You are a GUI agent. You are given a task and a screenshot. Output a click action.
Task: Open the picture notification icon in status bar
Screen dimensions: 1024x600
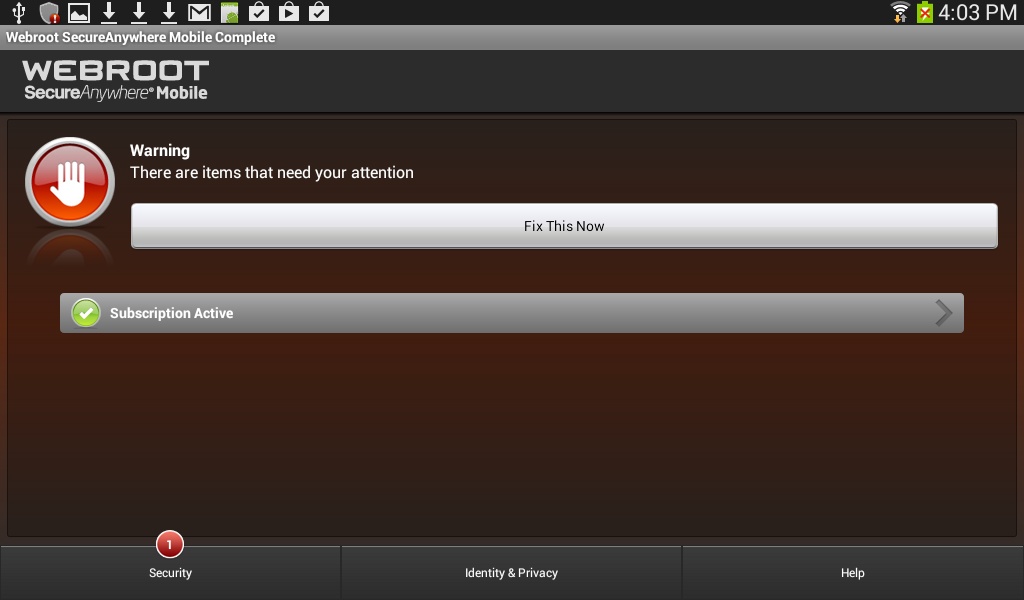point(79,12)
